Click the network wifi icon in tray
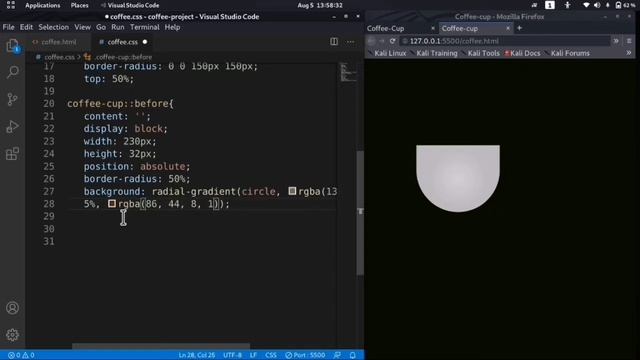The image size is (640, 360). [586, 5]
